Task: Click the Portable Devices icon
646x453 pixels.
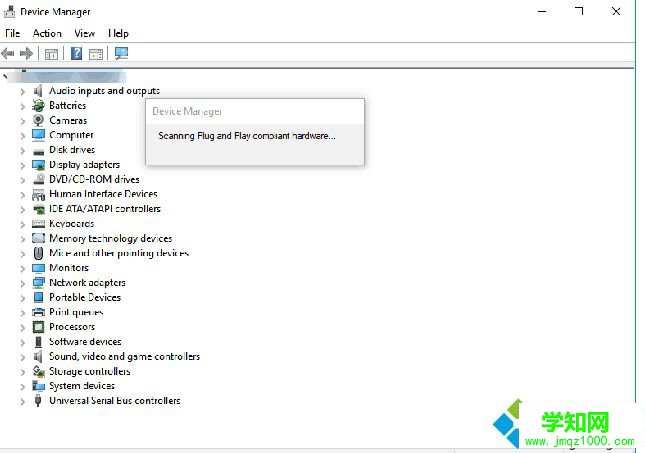Action: [x=38, y=297]
